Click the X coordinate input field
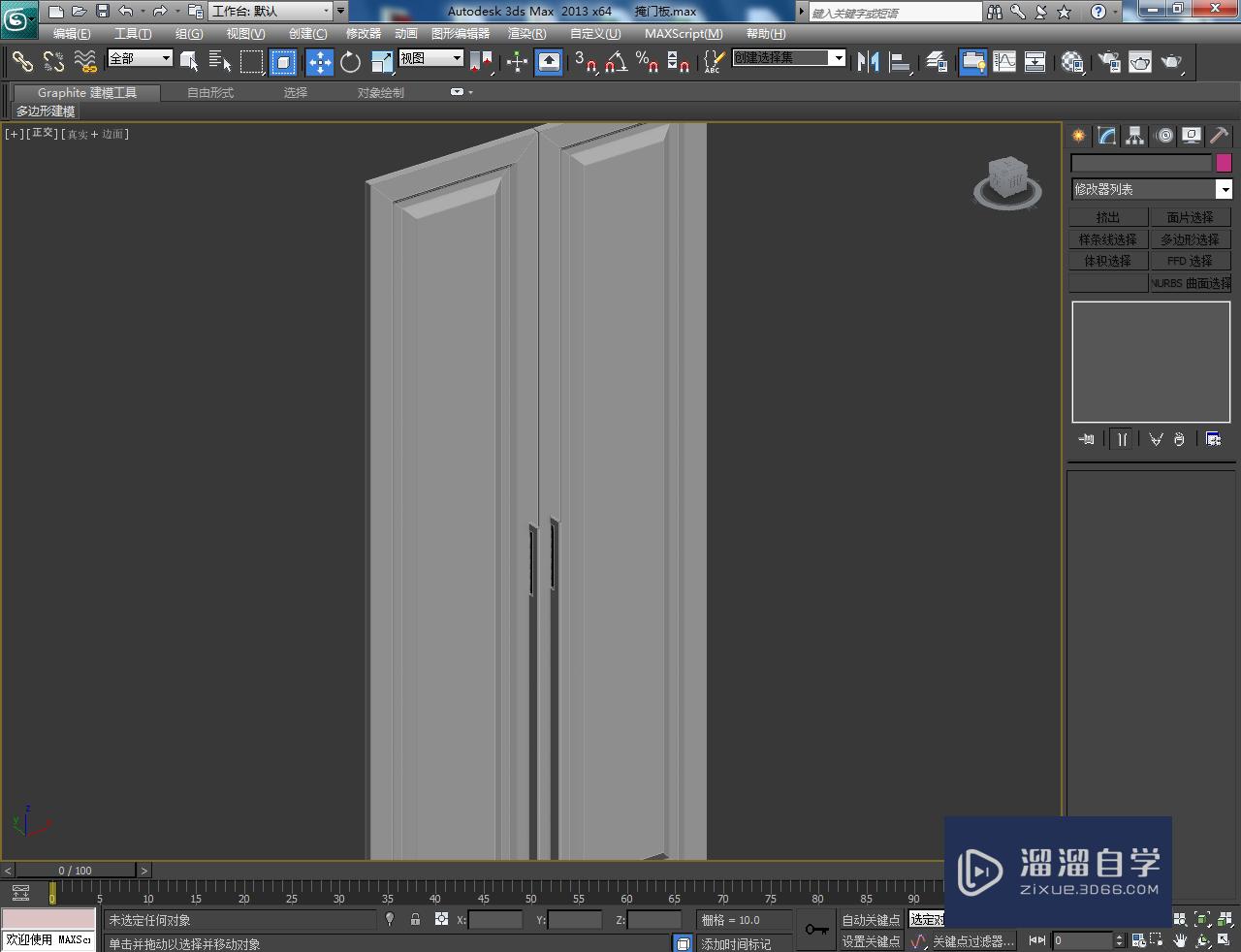 tap(495, 920)
